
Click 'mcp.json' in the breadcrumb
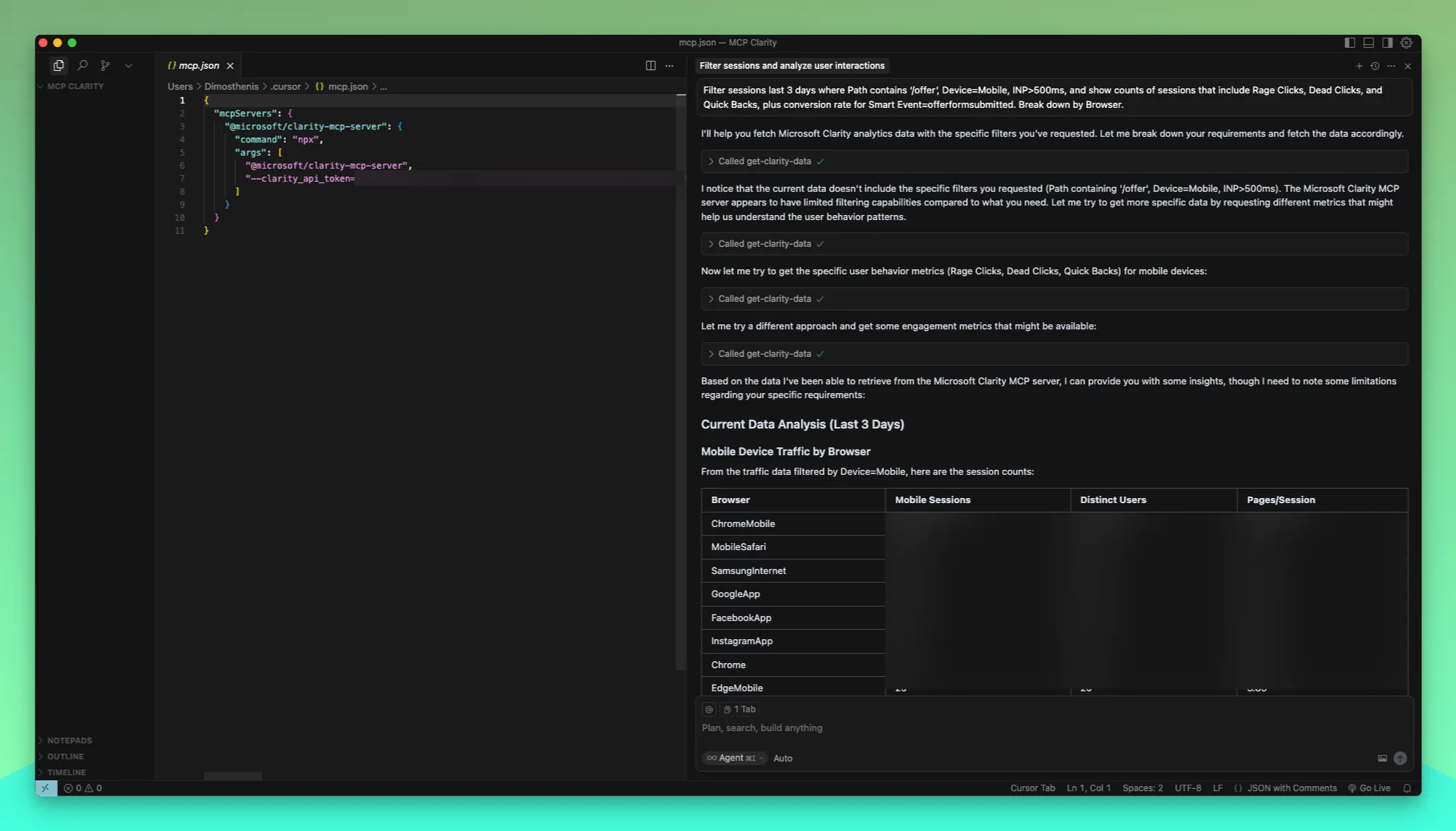(348, 86)
